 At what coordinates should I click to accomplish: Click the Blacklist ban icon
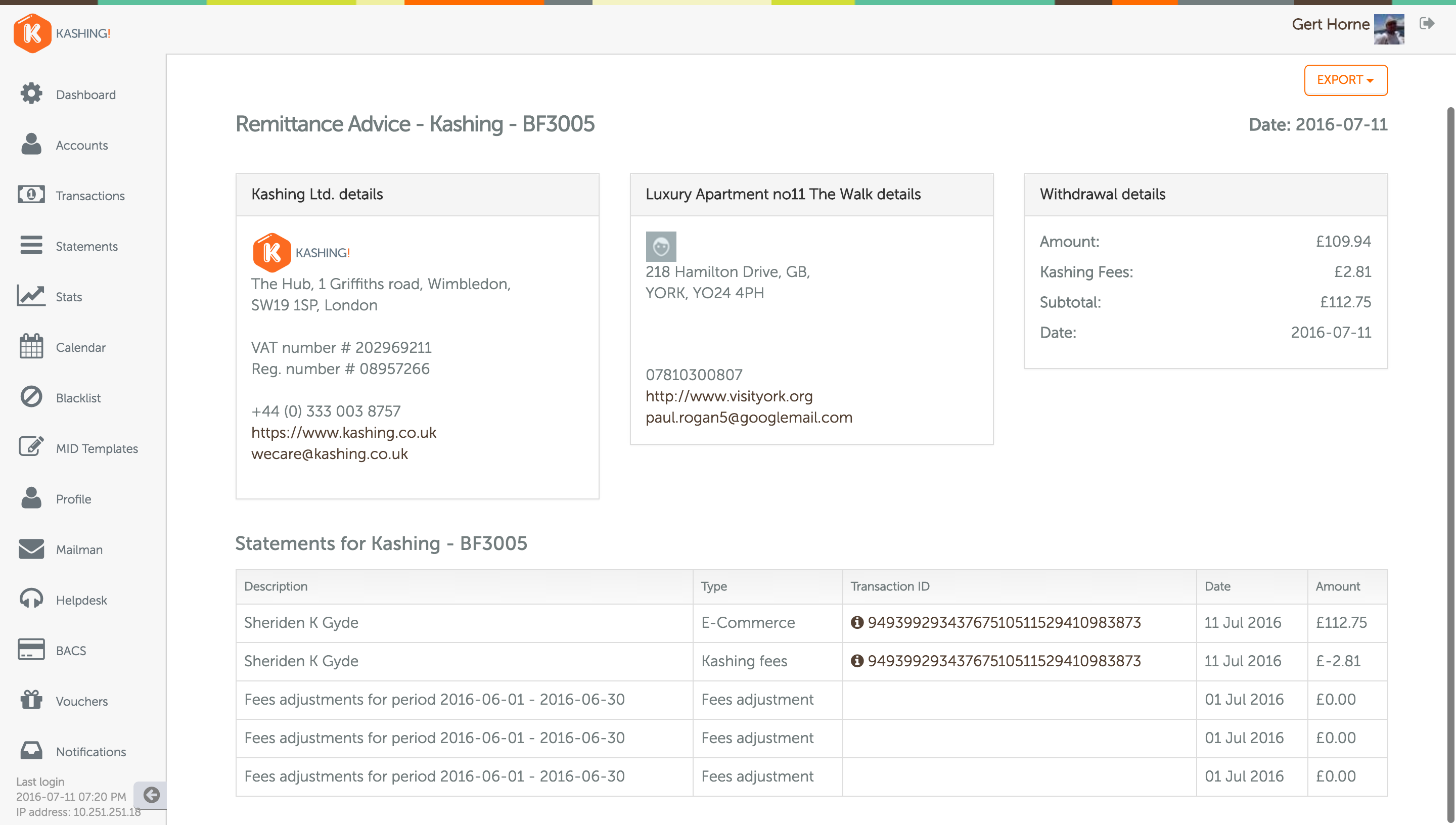click(31, 397)
